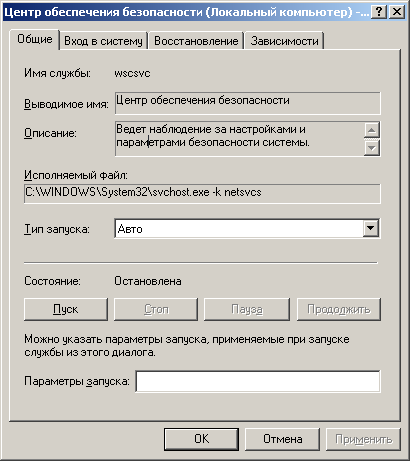Click description scroll down arrow

(371, 147)
